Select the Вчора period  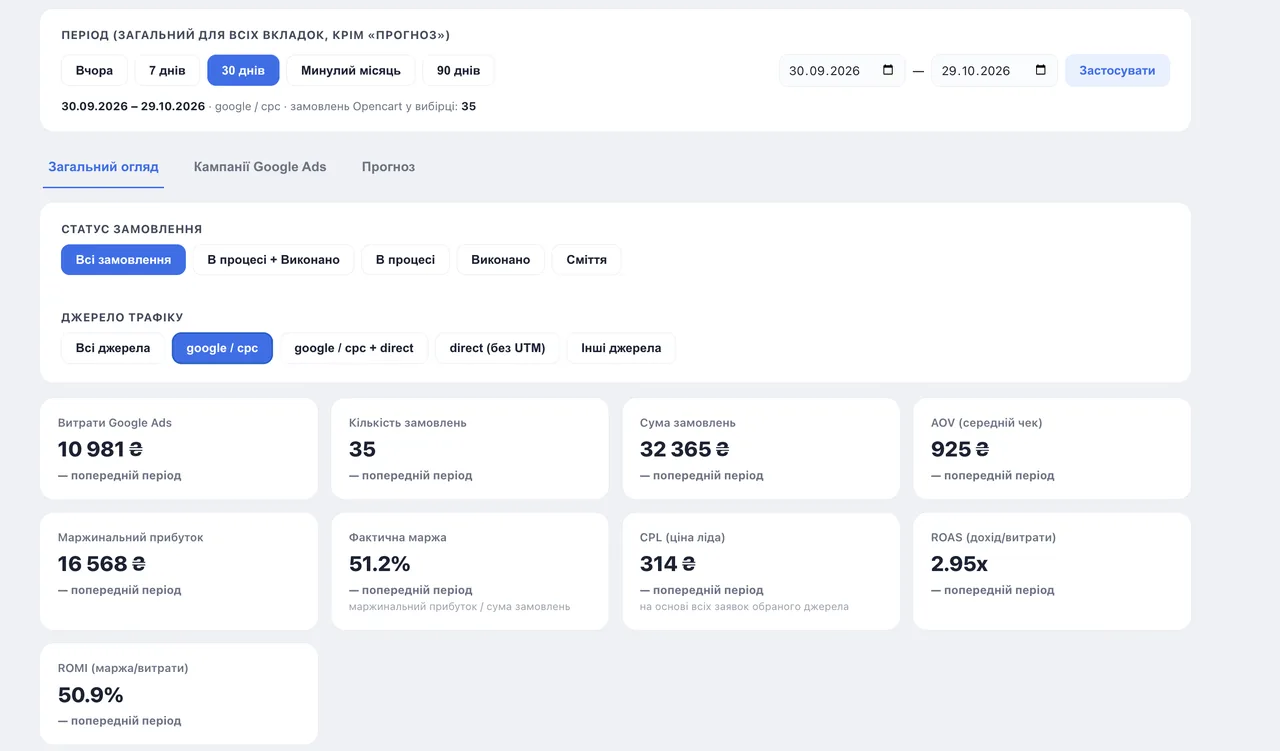coord(94,71)
